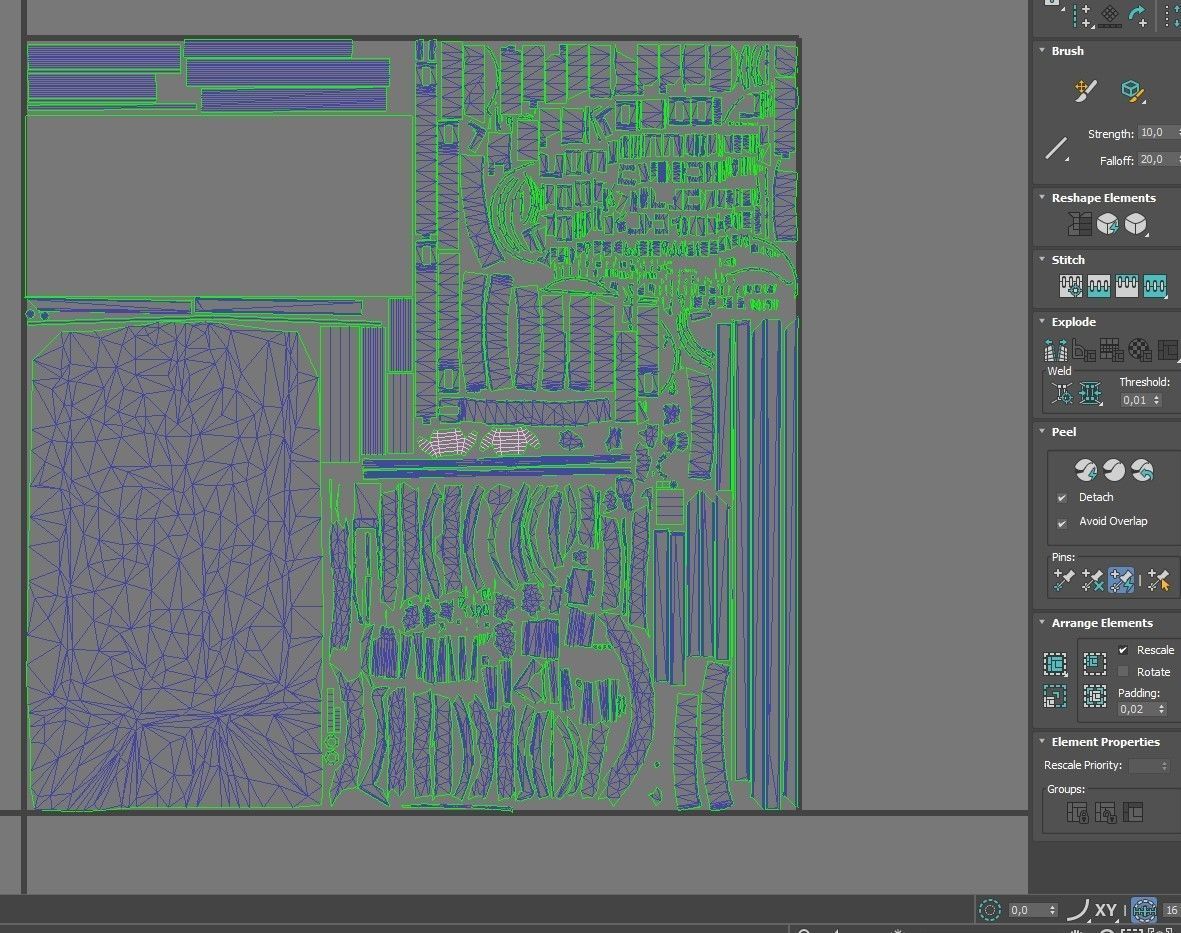1181x933 pixels.
Task: Click the Select Group icon
Action: coord(1133,813)
